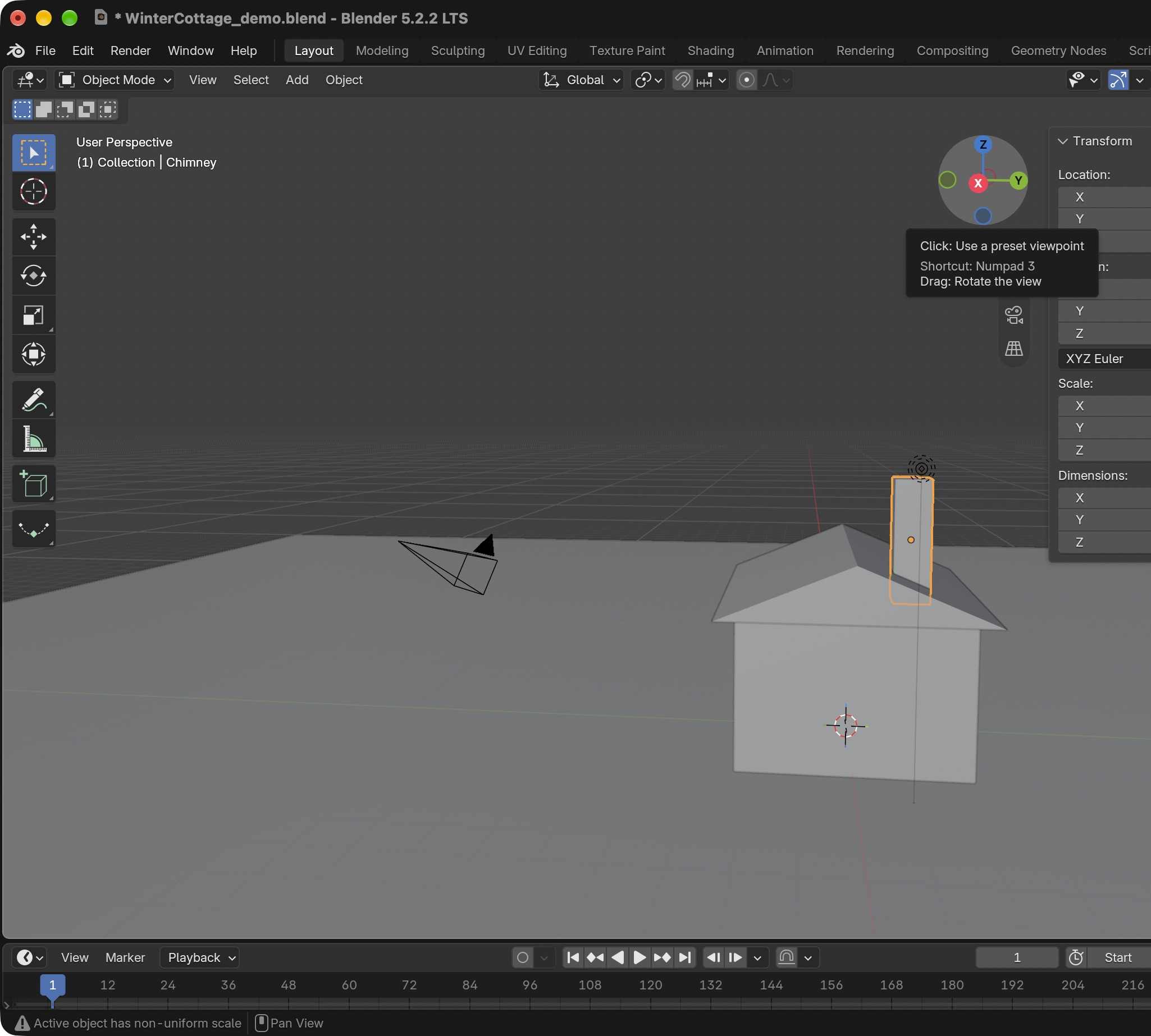Toggle proportional editing

click(x=747, y=80)
